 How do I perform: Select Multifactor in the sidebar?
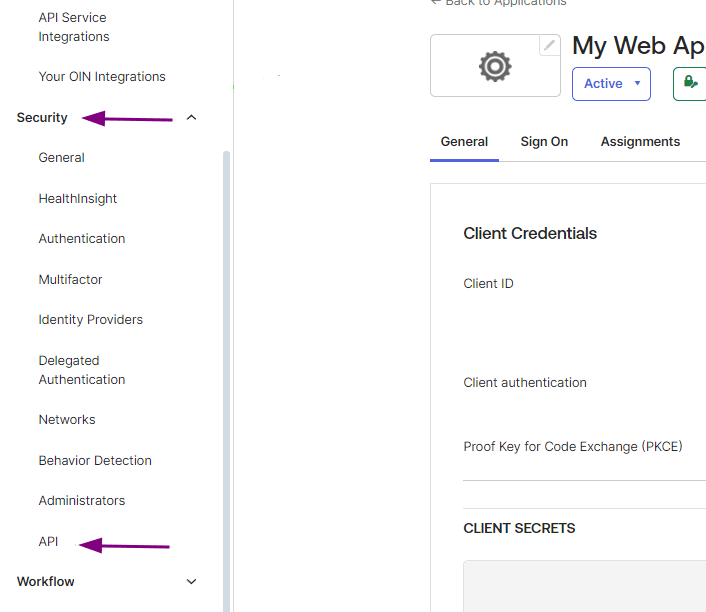(x=70, y=280)
